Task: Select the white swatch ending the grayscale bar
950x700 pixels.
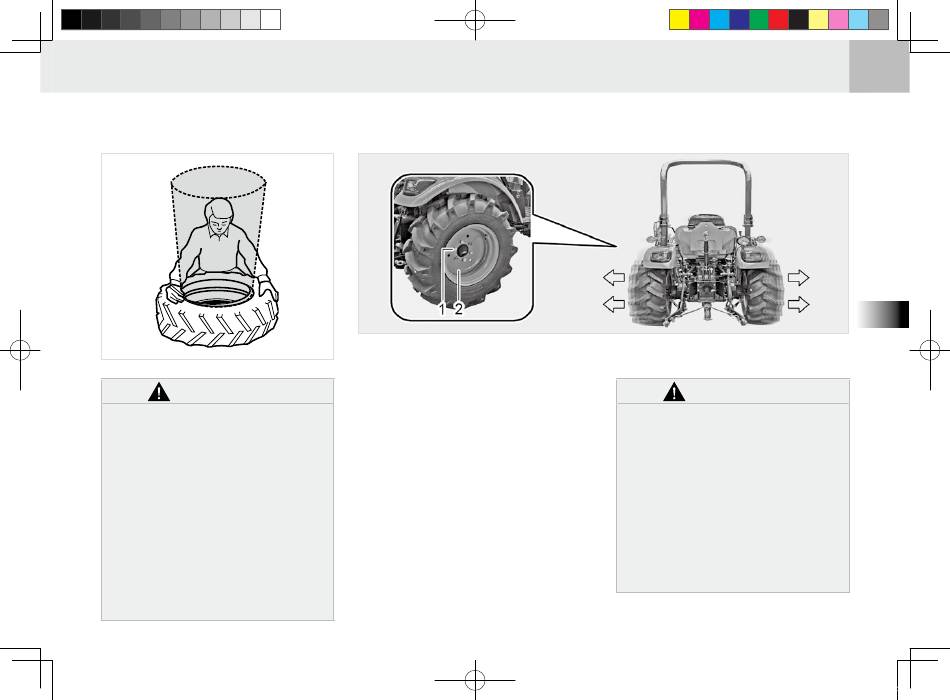Action: pos(271,19)
